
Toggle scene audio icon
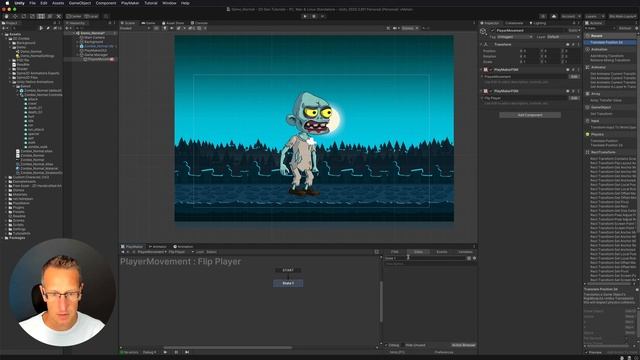click(x=171, y=28)
